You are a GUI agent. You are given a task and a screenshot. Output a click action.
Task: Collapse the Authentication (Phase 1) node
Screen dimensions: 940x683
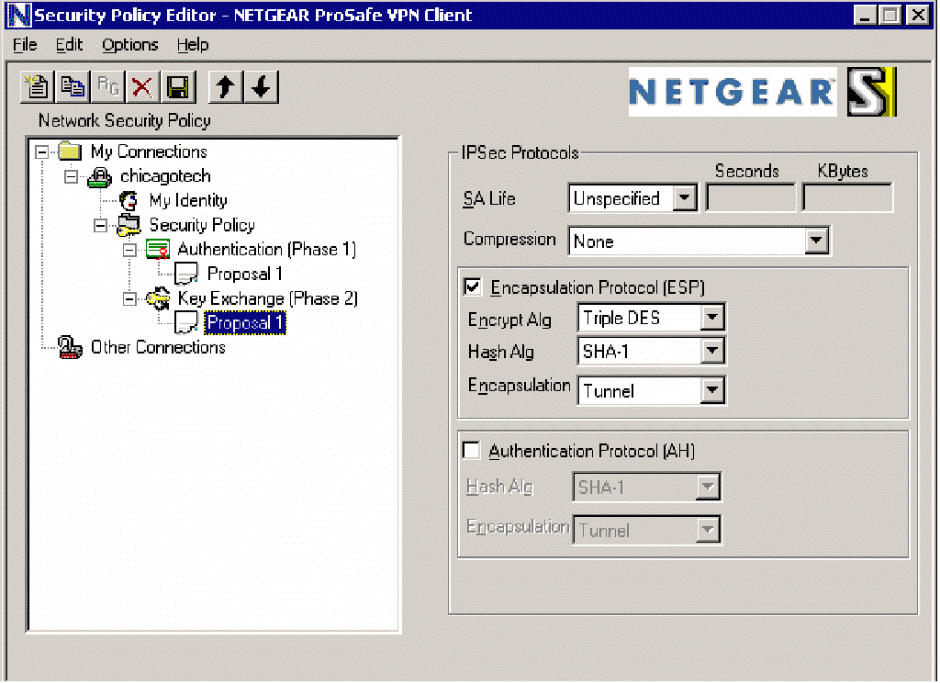point(129,250)
